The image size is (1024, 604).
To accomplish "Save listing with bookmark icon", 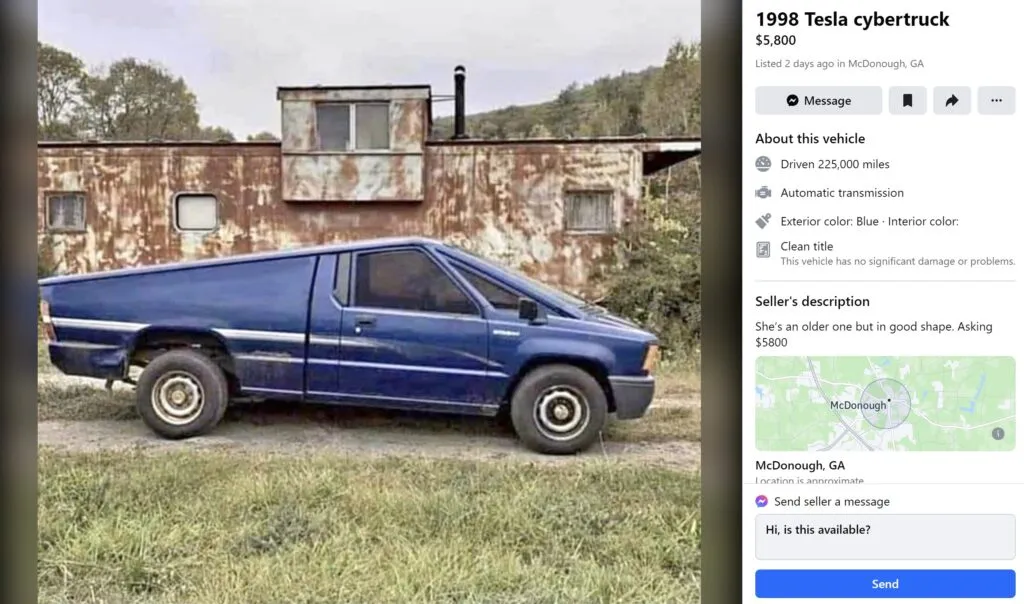I will [907, 101].
